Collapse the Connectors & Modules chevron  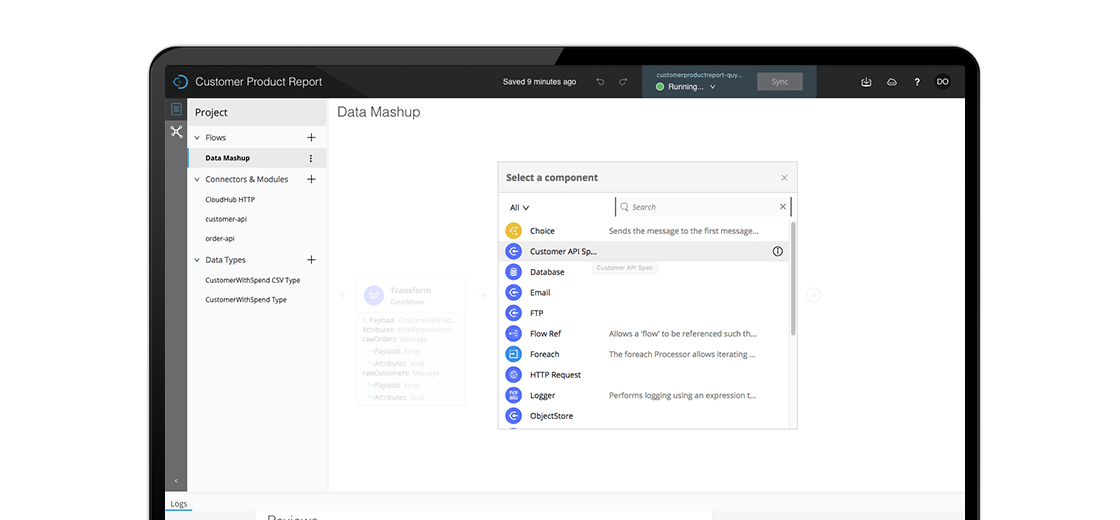coord(197,179)
